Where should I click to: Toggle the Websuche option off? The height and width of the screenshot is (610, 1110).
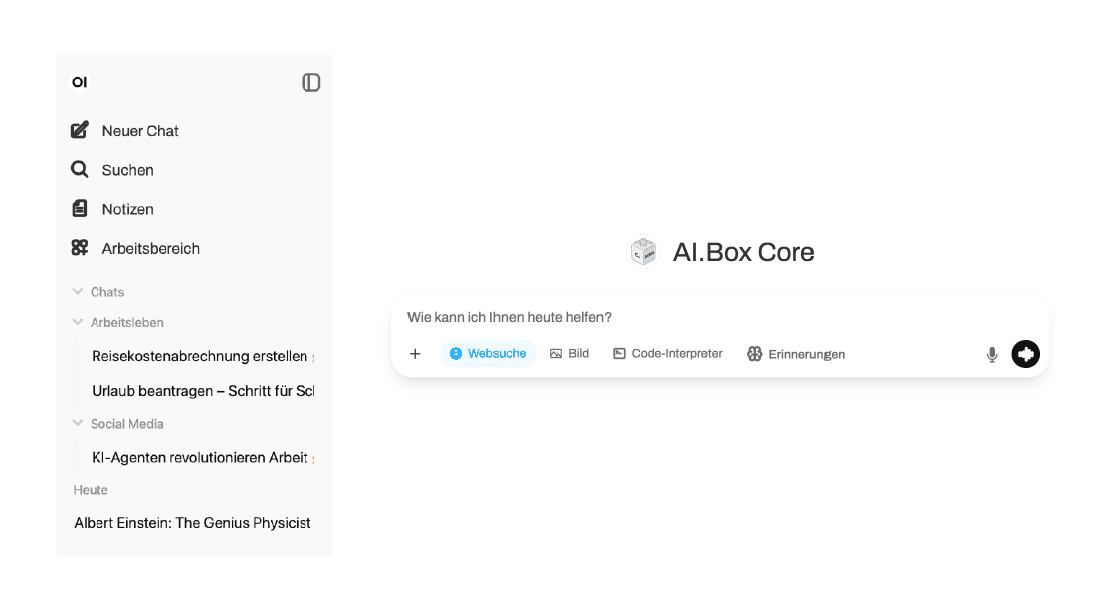[x=488, y=354]
